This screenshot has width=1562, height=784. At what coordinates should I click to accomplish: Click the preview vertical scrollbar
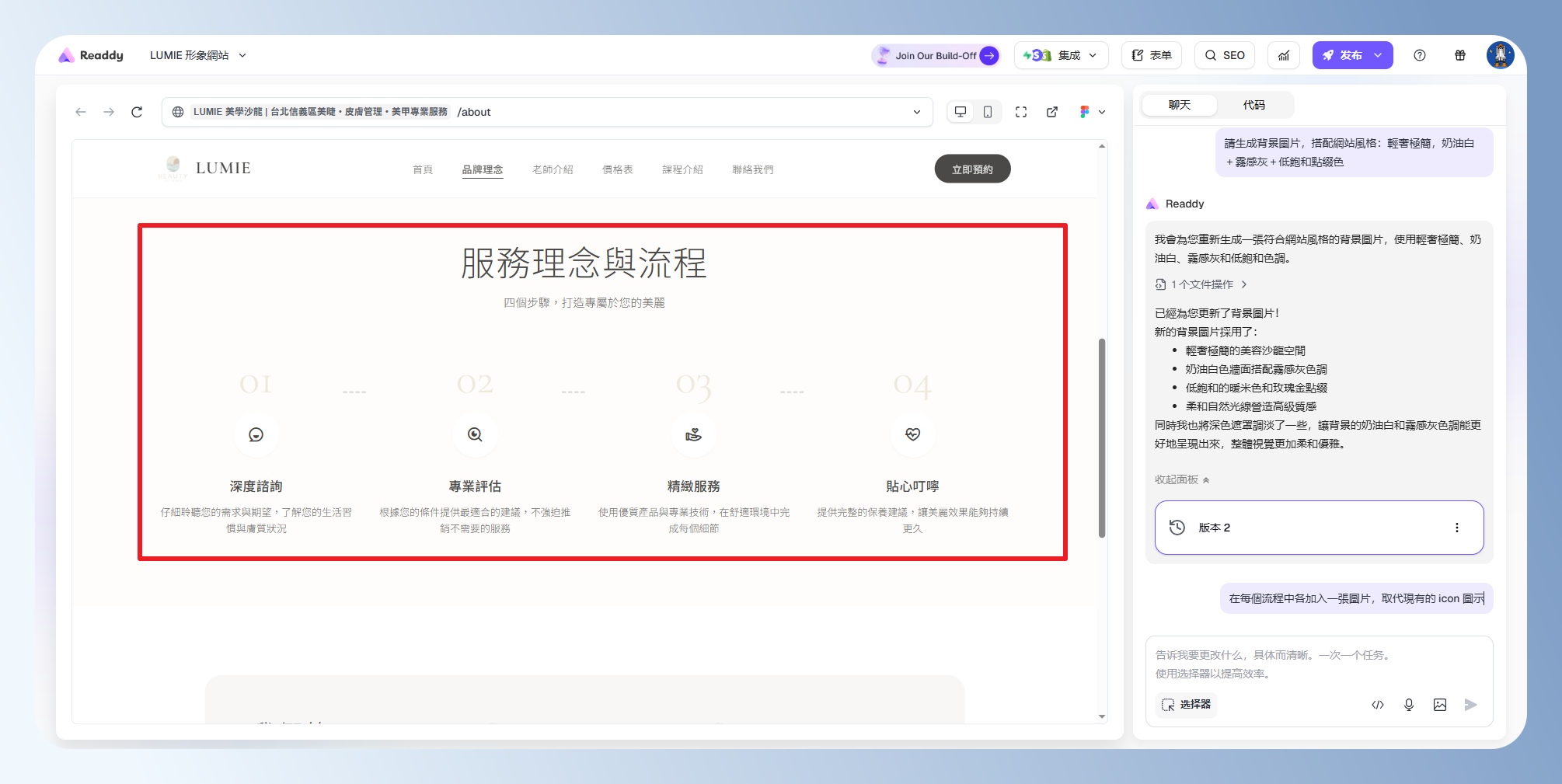point(1102,437)
